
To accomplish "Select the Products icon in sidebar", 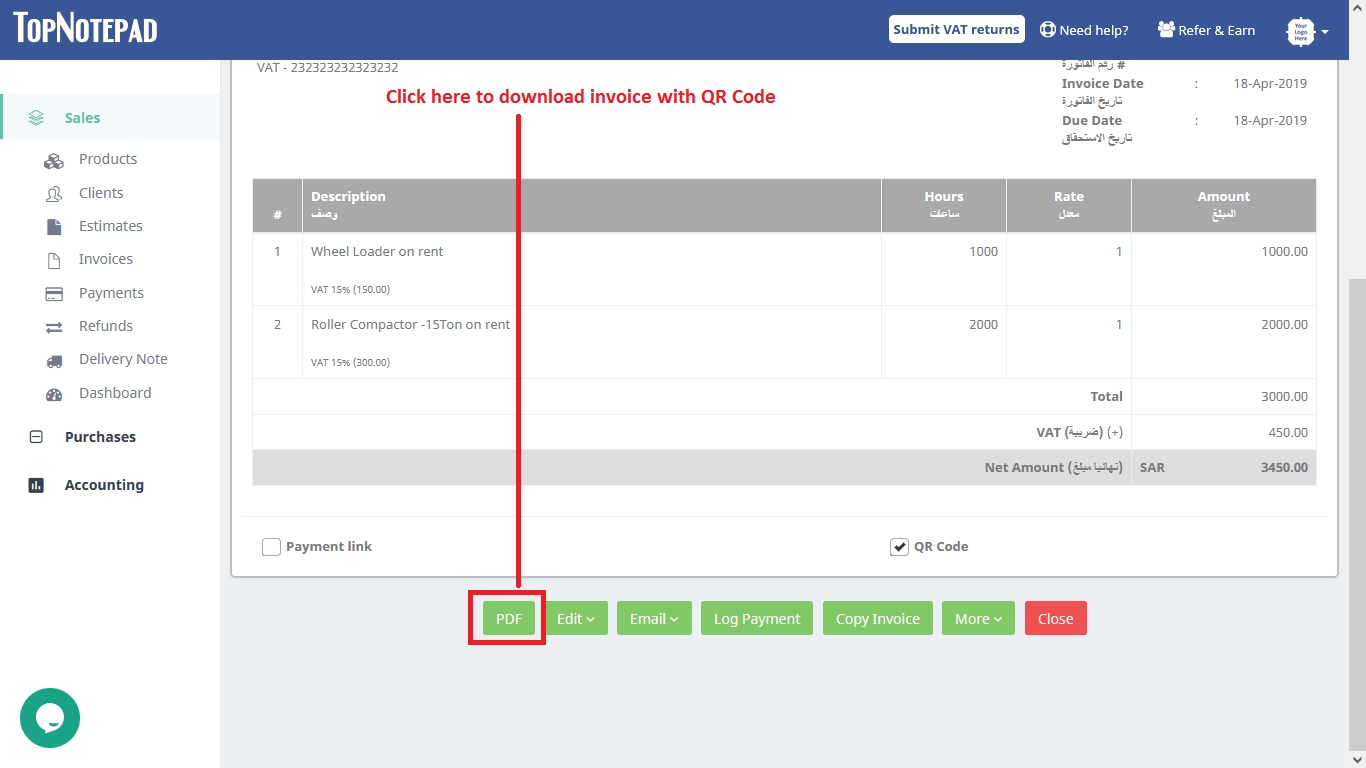I will point(53,159).
